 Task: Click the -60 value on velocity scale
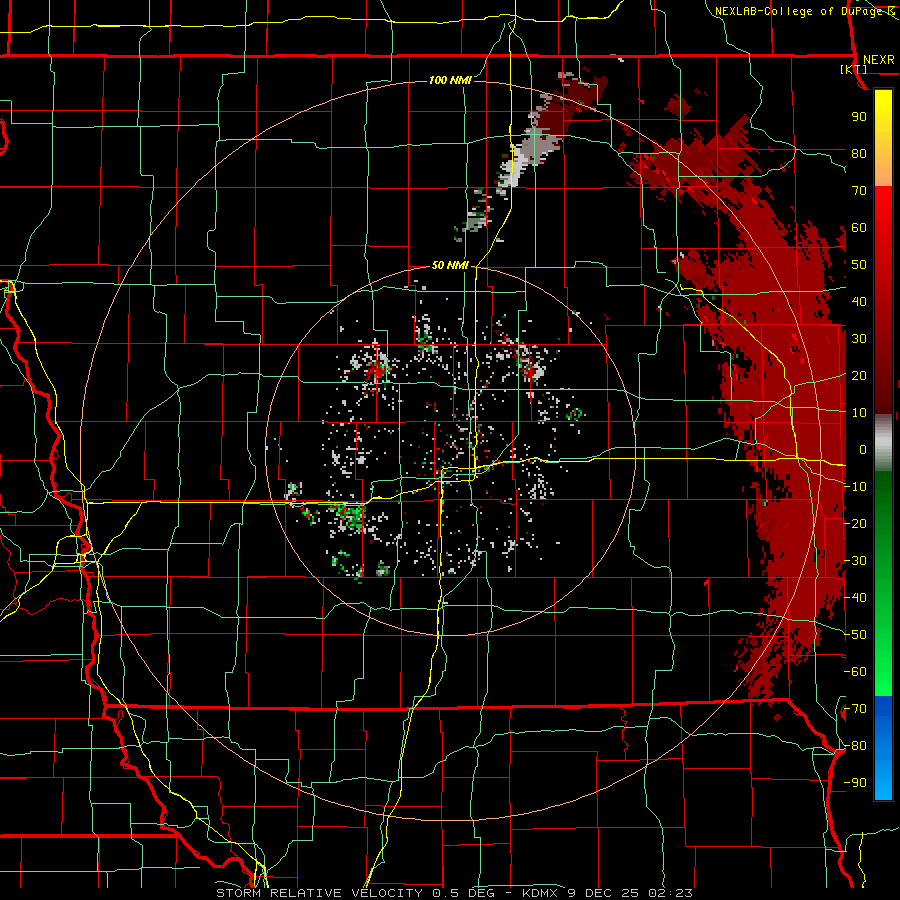(x=855, y=672)
